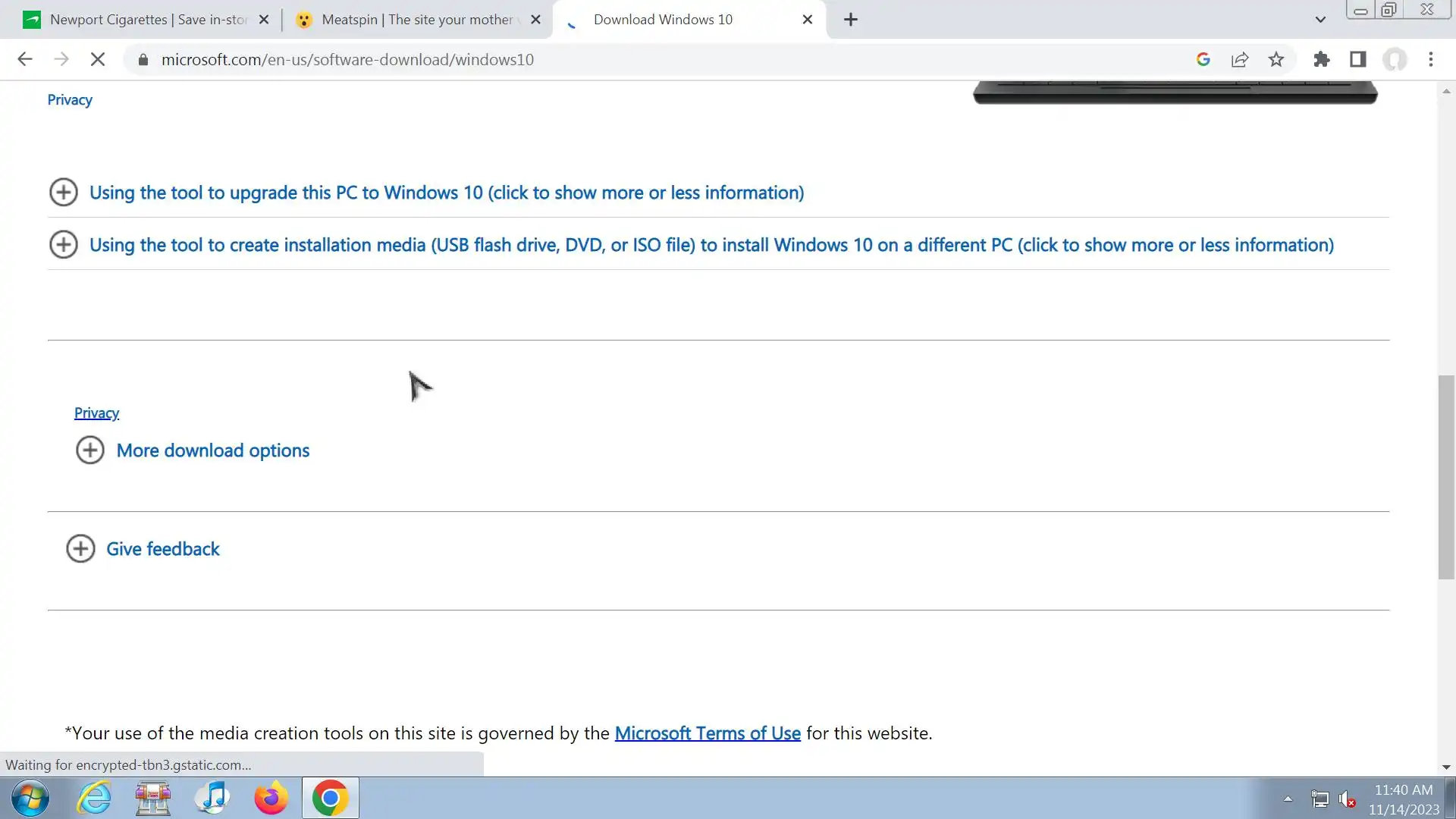Image resolution: width=1456 pixels, height=819 pixels.
Task: Click the browser back arrow
Action: (x=25, y=60)
